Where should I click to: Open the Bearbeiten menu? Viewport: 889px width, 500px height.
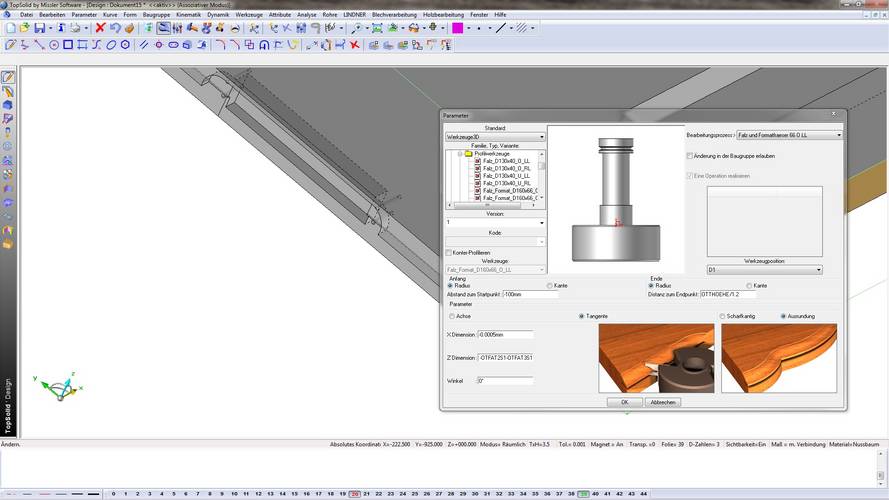[52, 15]
